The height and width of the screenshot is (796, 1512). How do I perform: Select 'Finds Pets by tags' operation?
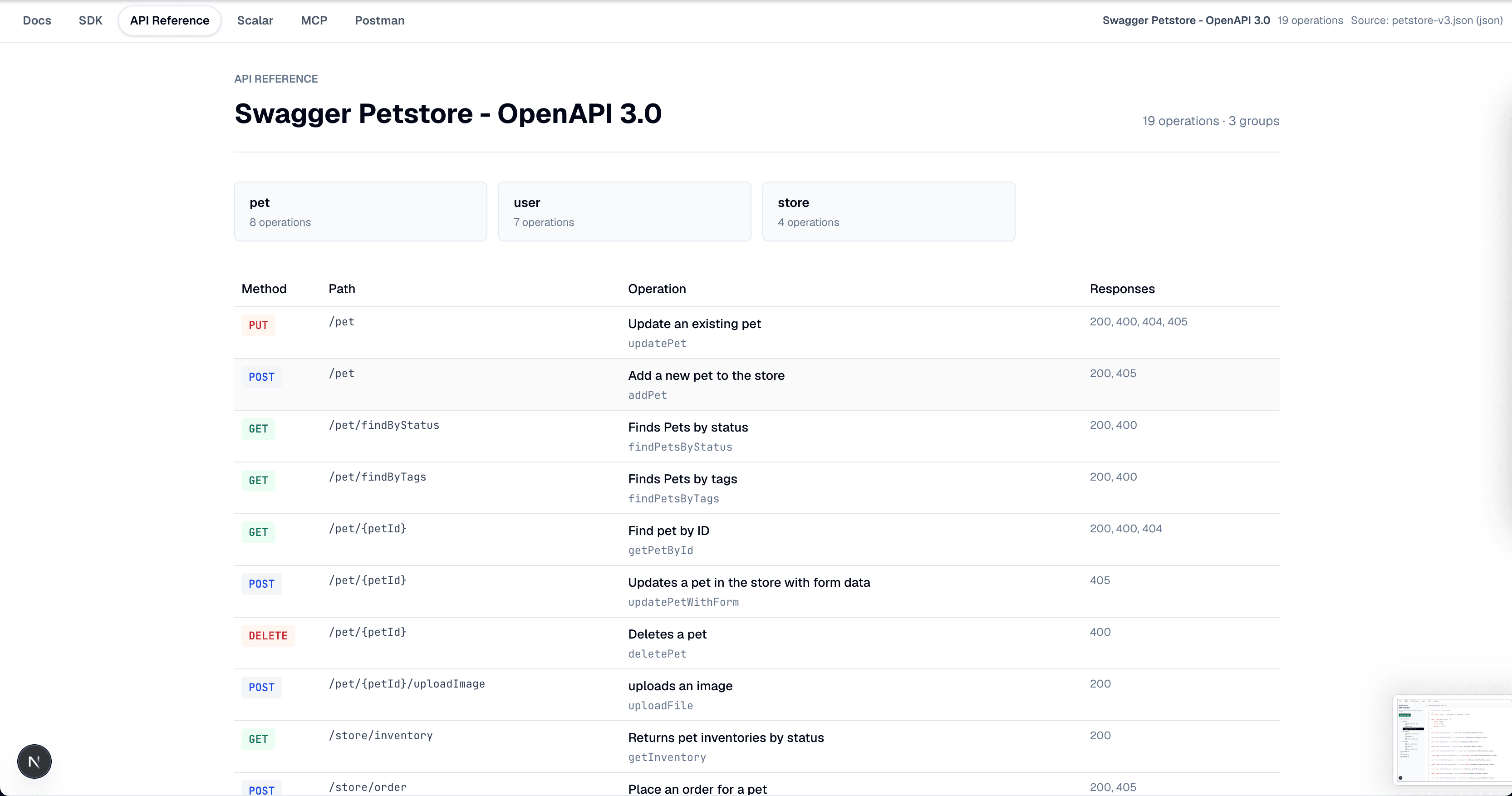click(682, 479)
